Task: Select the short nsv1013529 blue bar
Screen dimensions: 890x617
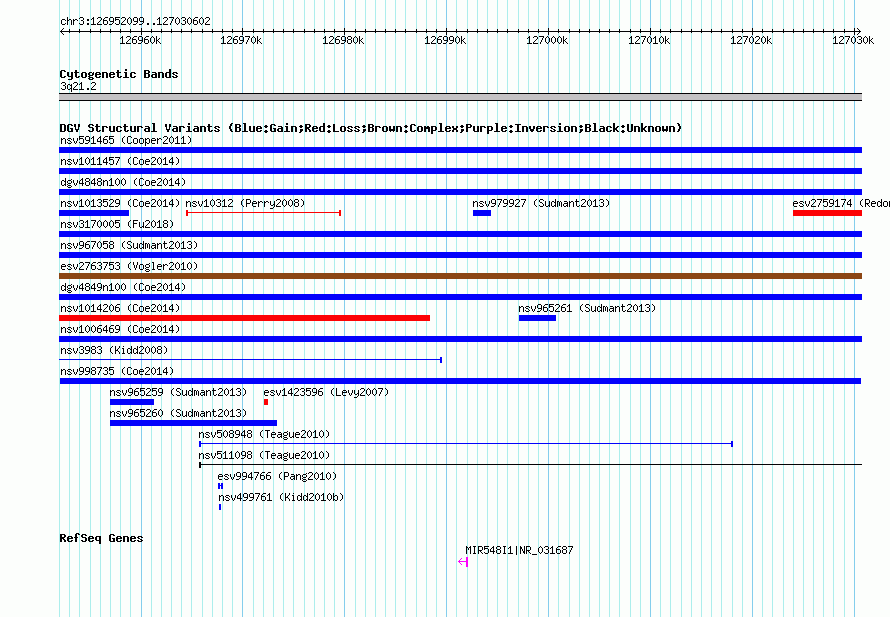Action: click(94, 213)
